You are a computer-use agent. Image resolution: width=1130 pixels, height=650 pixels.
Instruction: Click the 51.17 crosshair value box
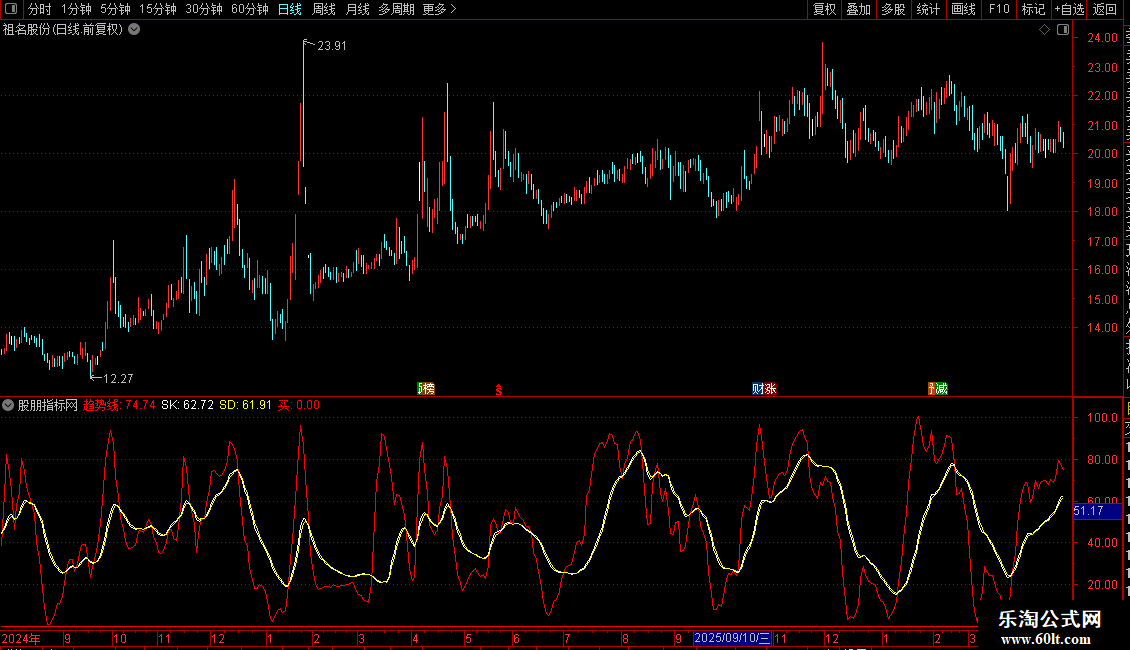click(x=1098, y=511)
